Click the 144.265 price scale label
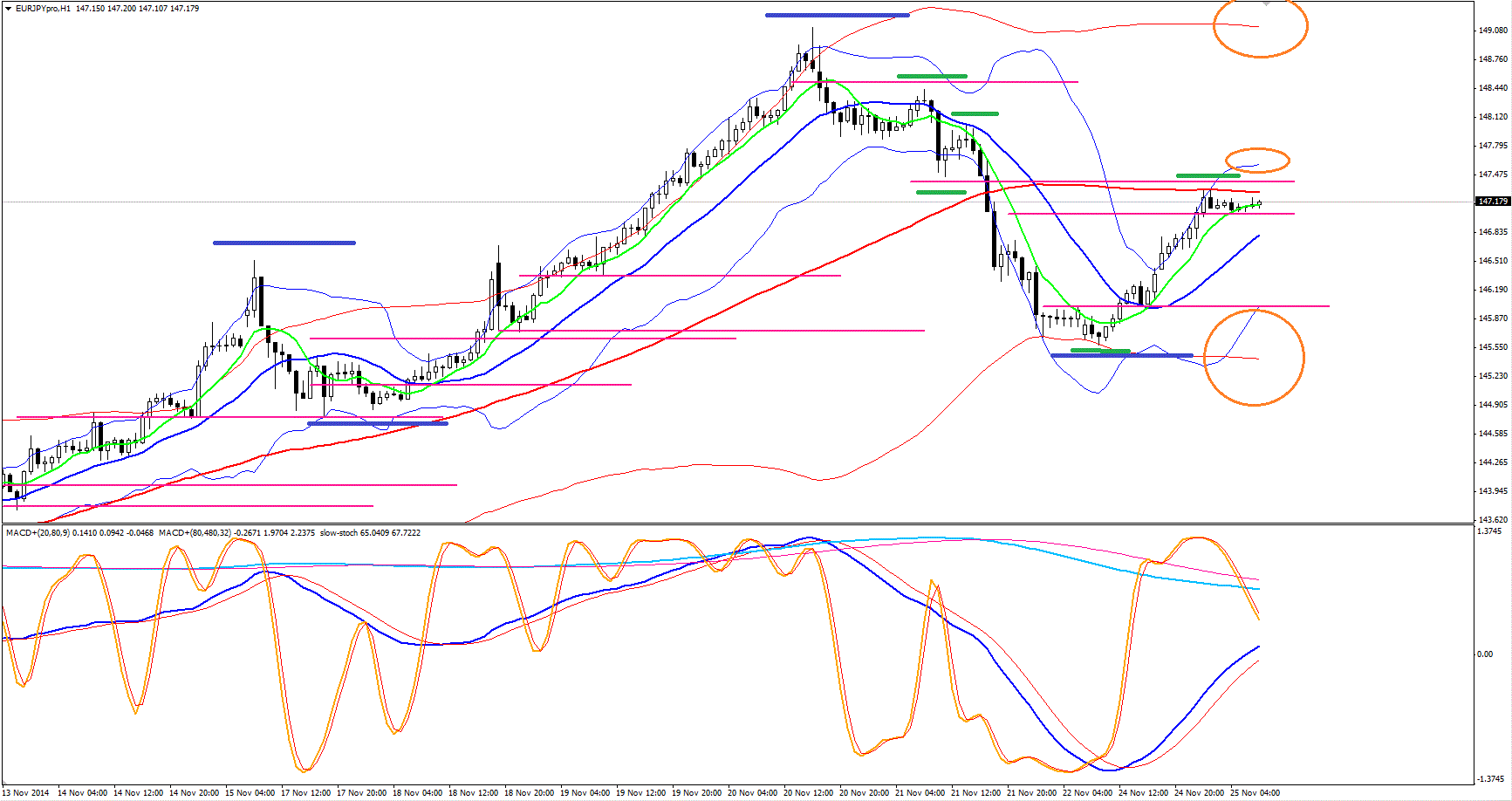The height and width of the screenshot is (801, 1512). click(1493, 462)
